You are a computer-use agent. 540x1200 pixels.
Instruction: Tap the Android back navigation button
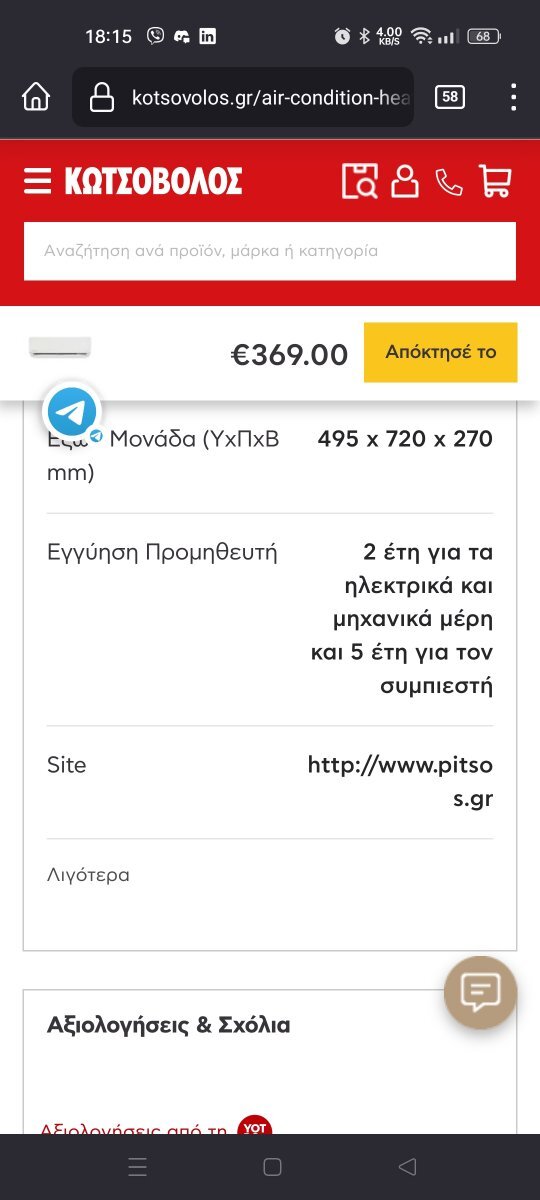[406, 1167]
